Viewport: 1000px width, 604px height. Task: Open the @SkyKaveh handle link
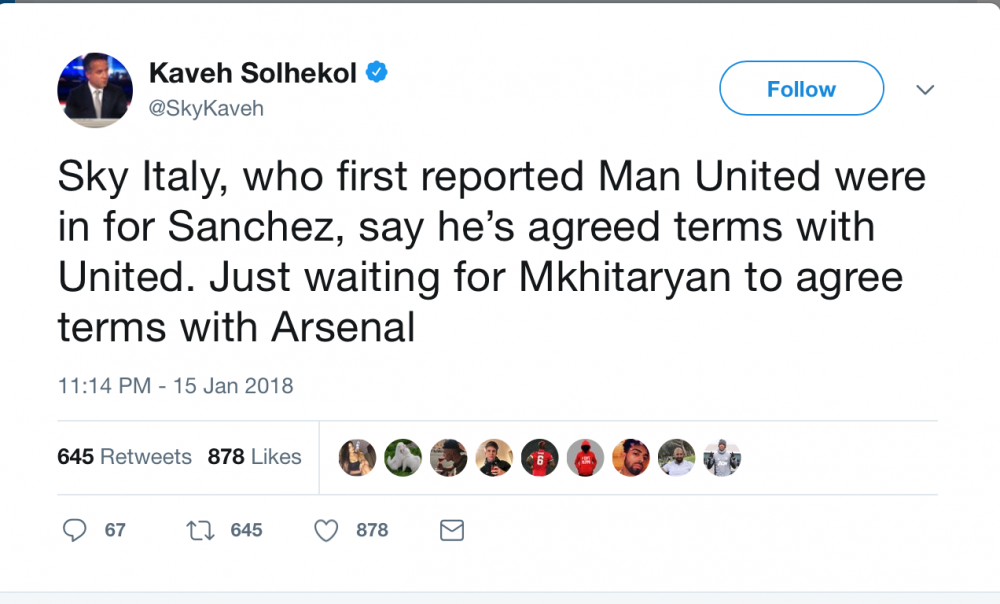pyautogui.click(x=206, y=108)
